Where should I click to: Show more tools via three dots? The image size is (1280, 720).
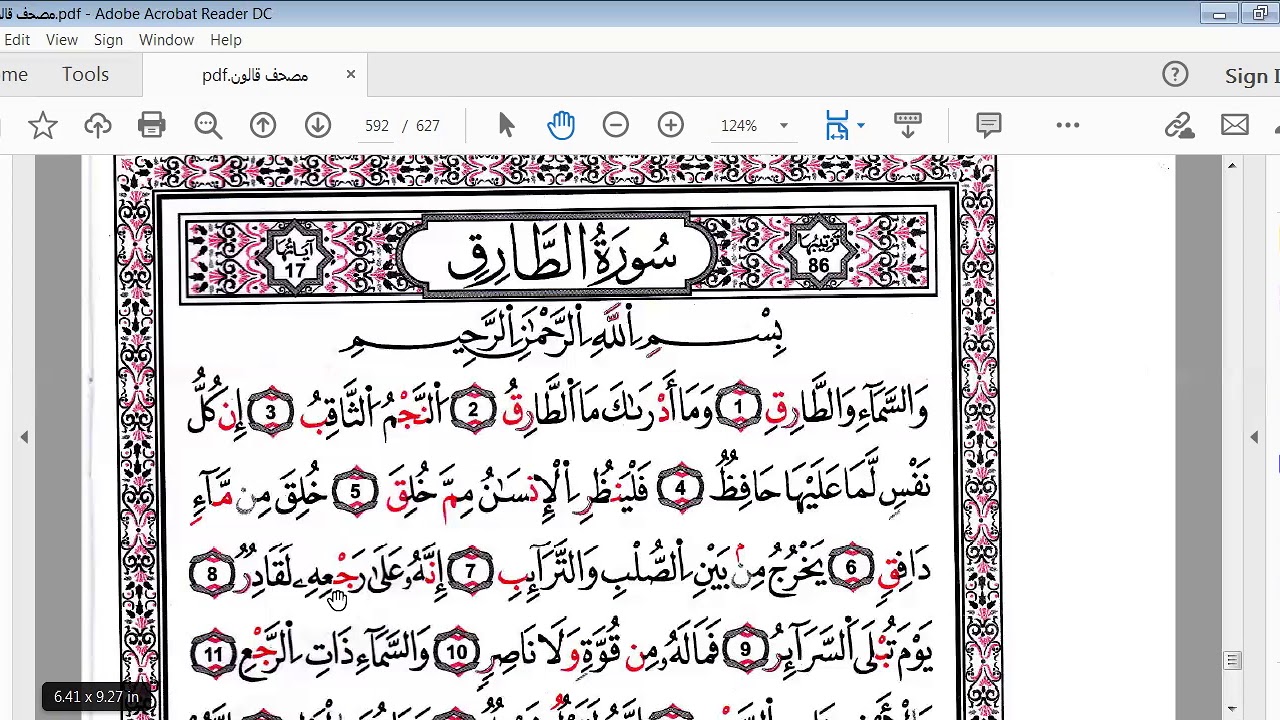coord(1068,125)
